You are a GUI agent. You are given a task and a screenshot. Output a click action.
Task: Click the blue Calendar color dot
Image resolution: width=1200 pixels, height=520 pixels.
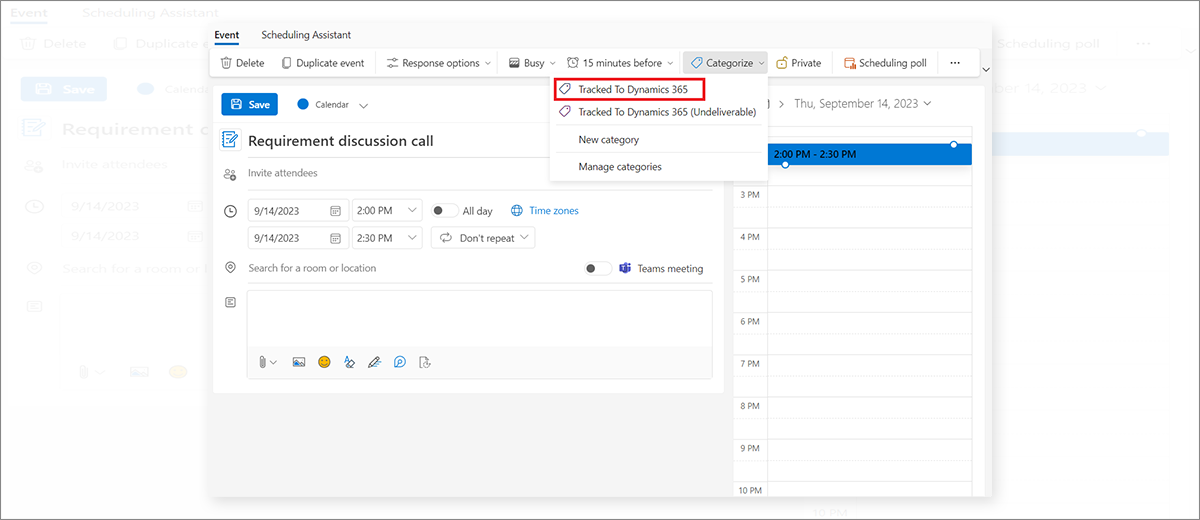pos(303,104)
